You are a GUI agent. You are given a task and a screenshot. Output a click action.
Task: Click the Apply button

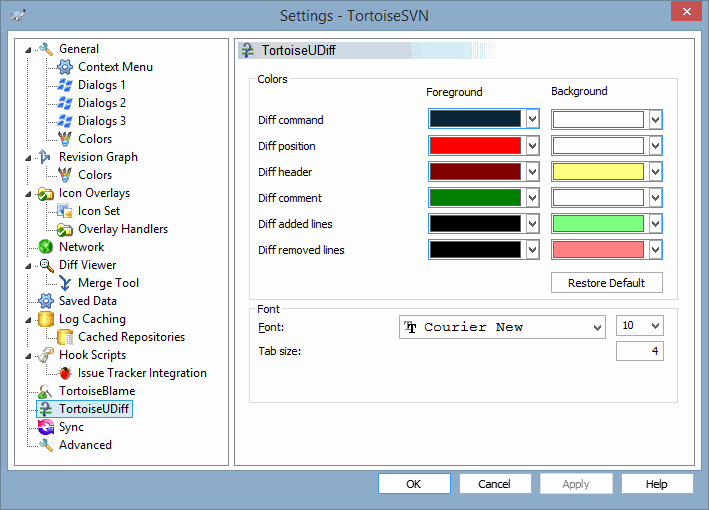point(576,484)
